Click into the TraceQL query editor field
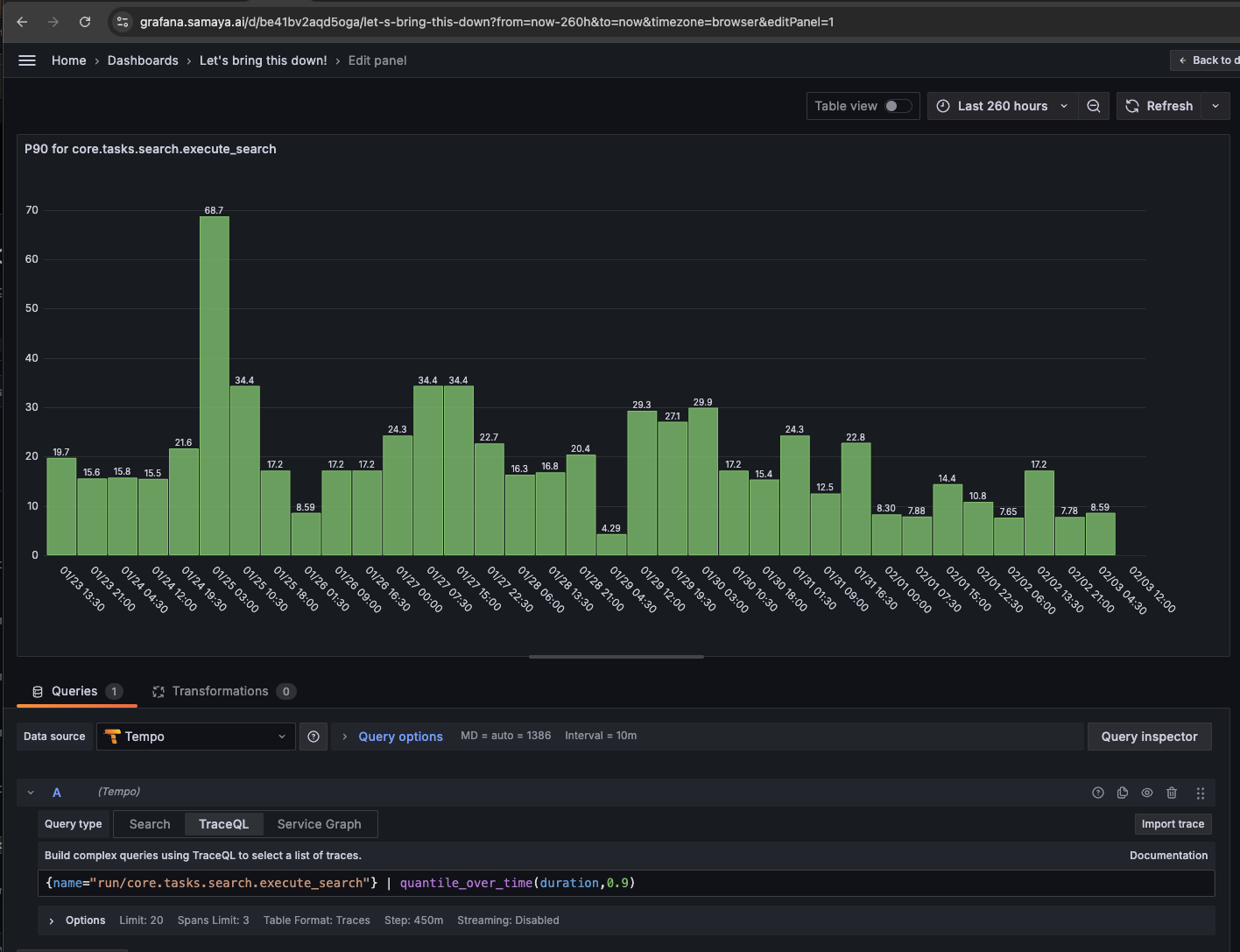Image resolution: width=1240 pixels, height=952 pixels. [788, 883]
